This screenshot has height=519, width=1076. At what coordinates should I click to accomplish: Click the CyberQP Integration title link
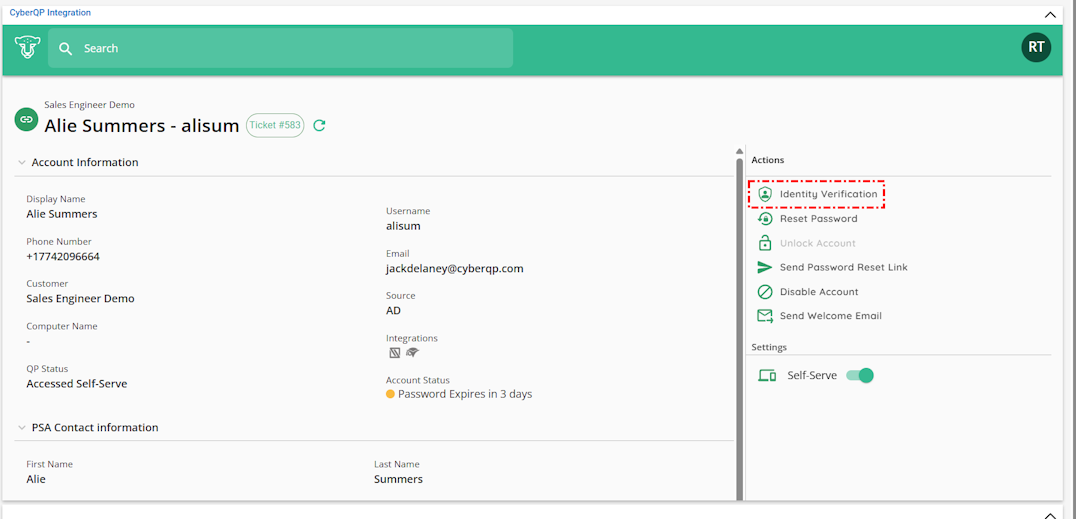coord(50,13)
